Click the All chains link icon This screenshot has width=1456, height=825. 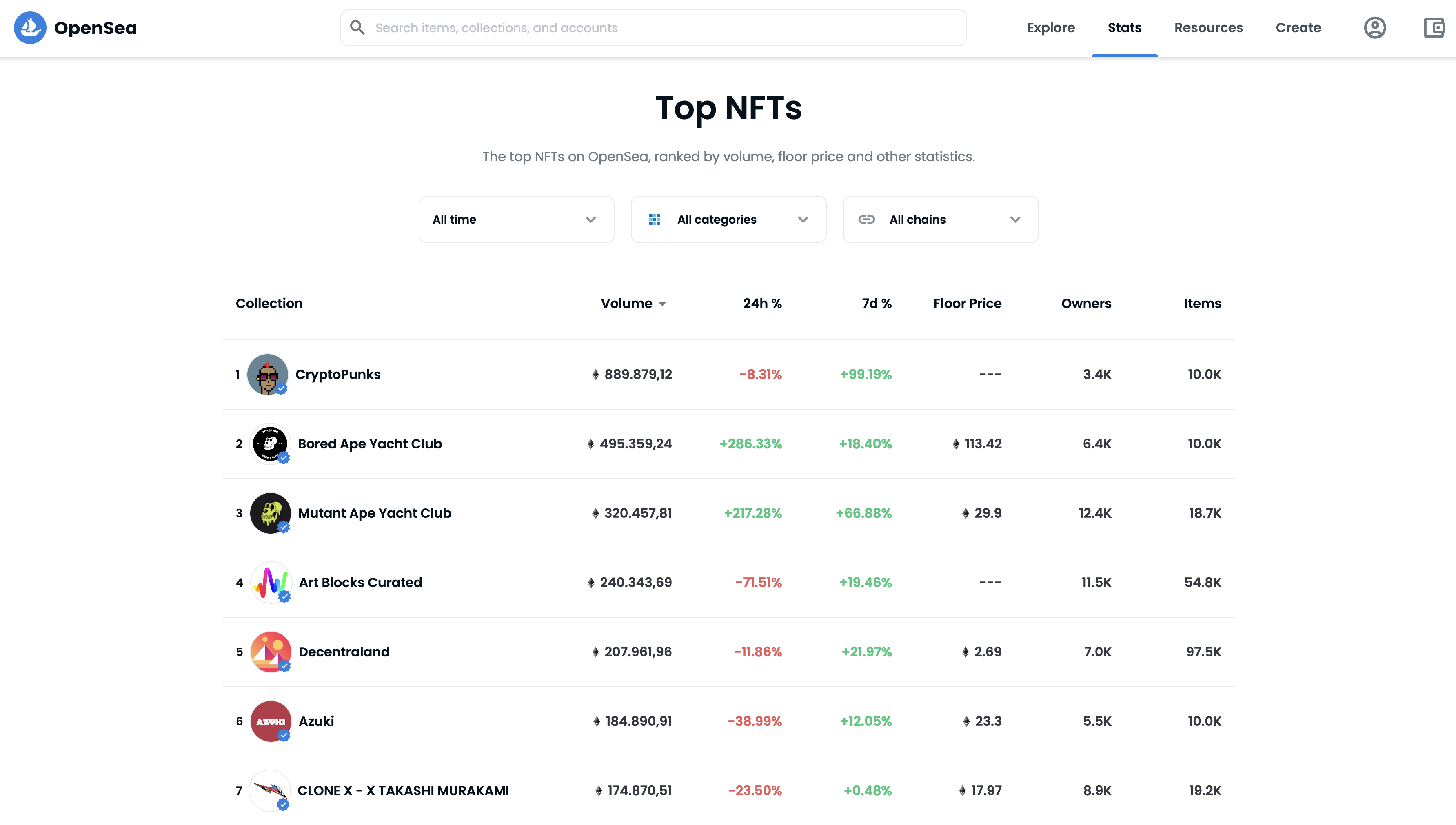tap(866, 219)
